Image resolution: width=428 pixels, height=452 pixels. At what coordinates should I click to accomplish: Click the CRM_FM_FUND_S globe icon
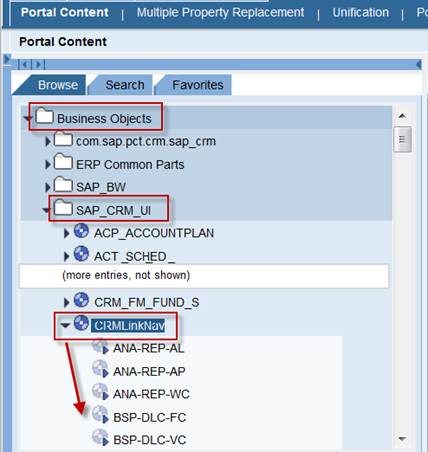coord(81,300)
